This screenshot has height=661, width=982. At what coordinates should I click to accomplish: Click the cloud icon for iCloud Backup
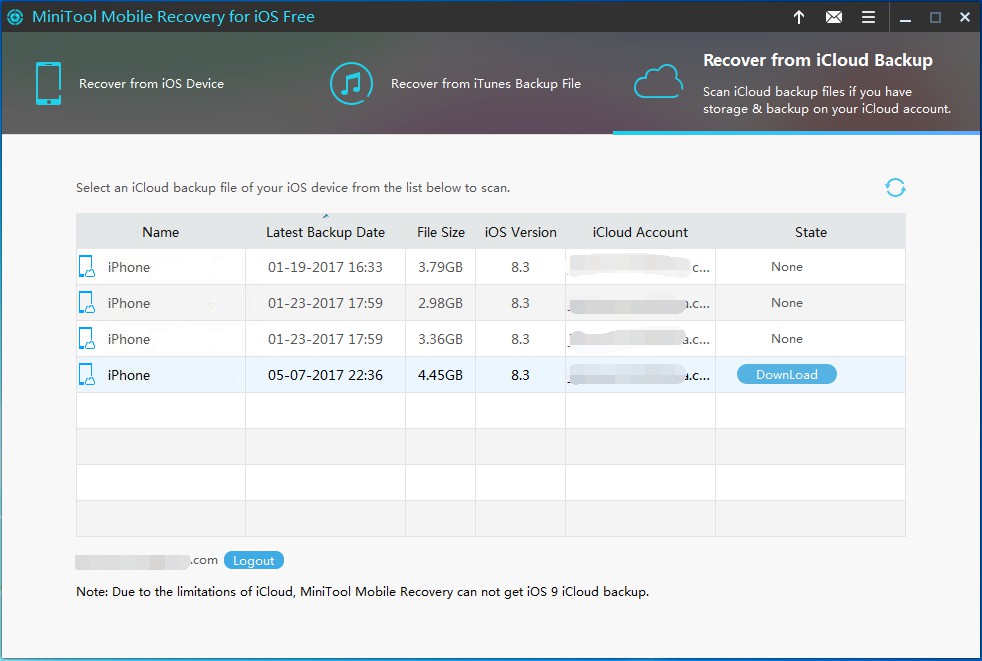click(658, 82)
